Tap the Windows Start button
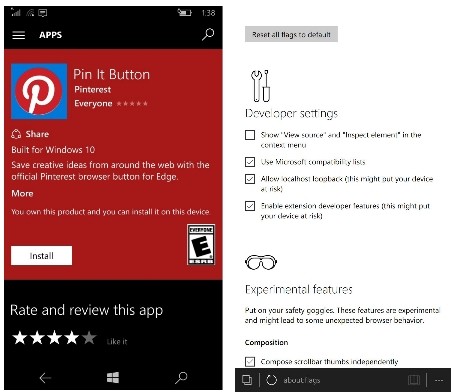This screenshot has height=392, width=455. pos(113,378)
